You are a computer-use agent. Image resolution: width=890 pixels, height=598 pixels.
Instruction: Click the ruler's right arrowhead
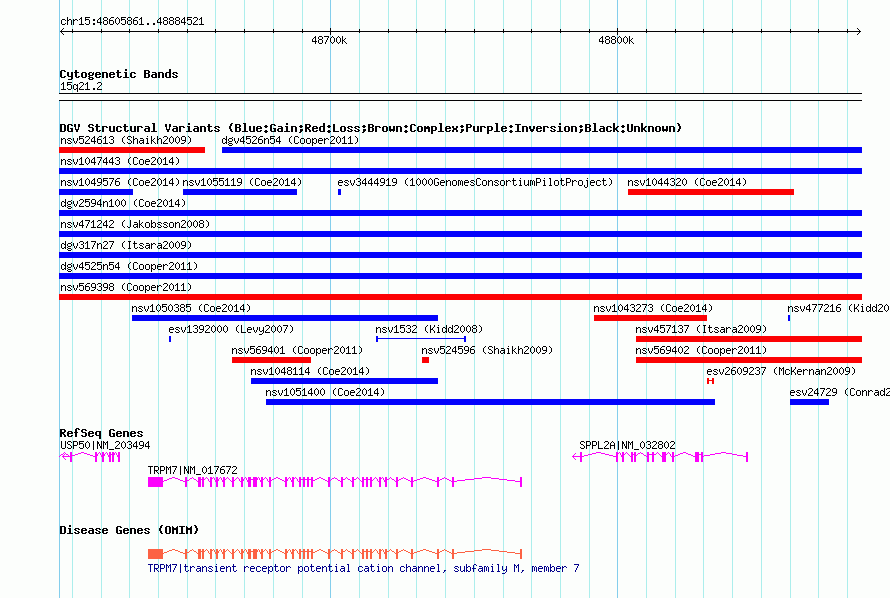858,32
